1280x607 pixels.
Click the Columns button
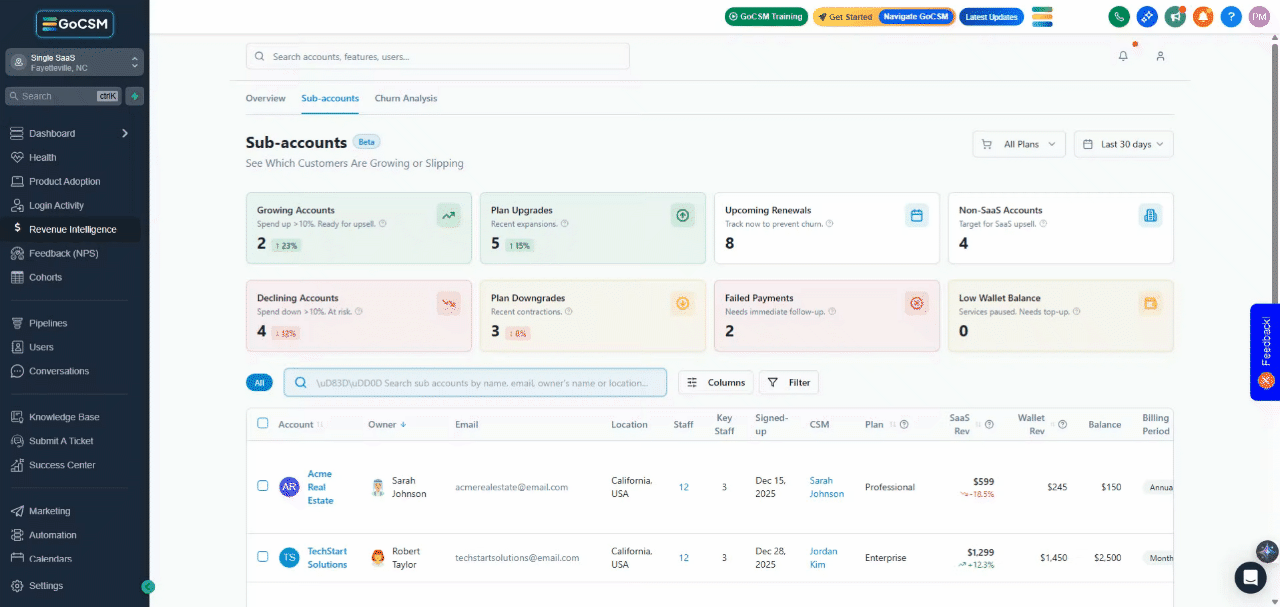pyautogui.click(x=716, y=382)
